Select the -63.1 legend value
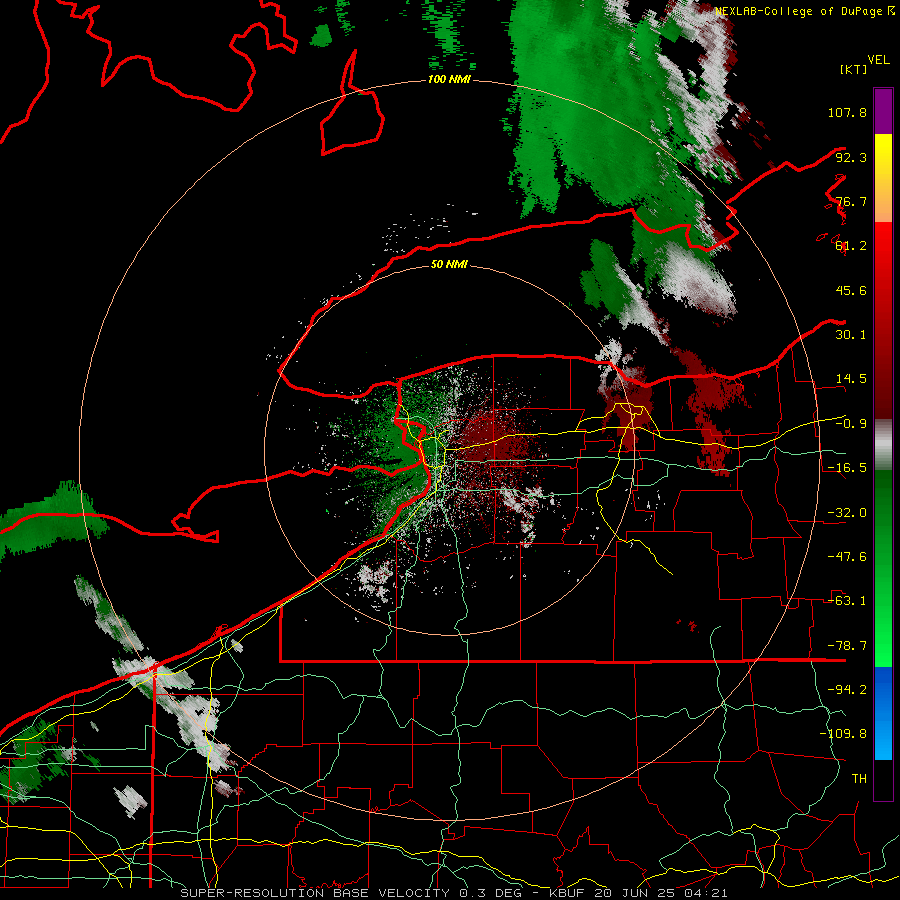The height and width of the screenshot is (900, 900). pyautogui.click(x=847, y=601)
